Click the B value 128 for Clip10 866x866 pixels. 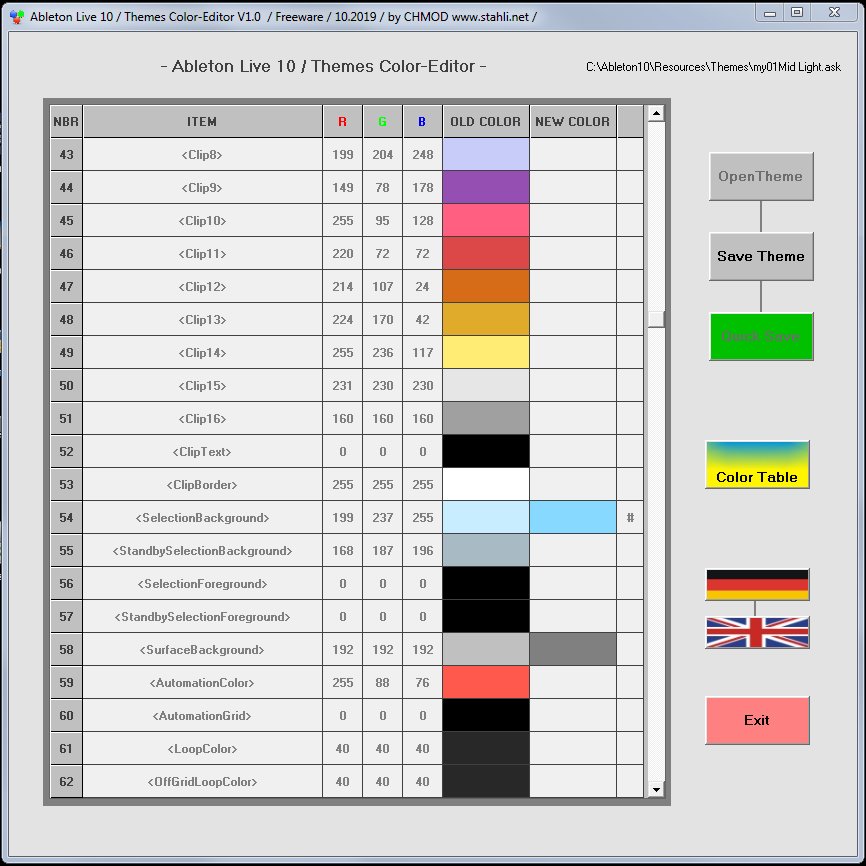coord(422,220)
